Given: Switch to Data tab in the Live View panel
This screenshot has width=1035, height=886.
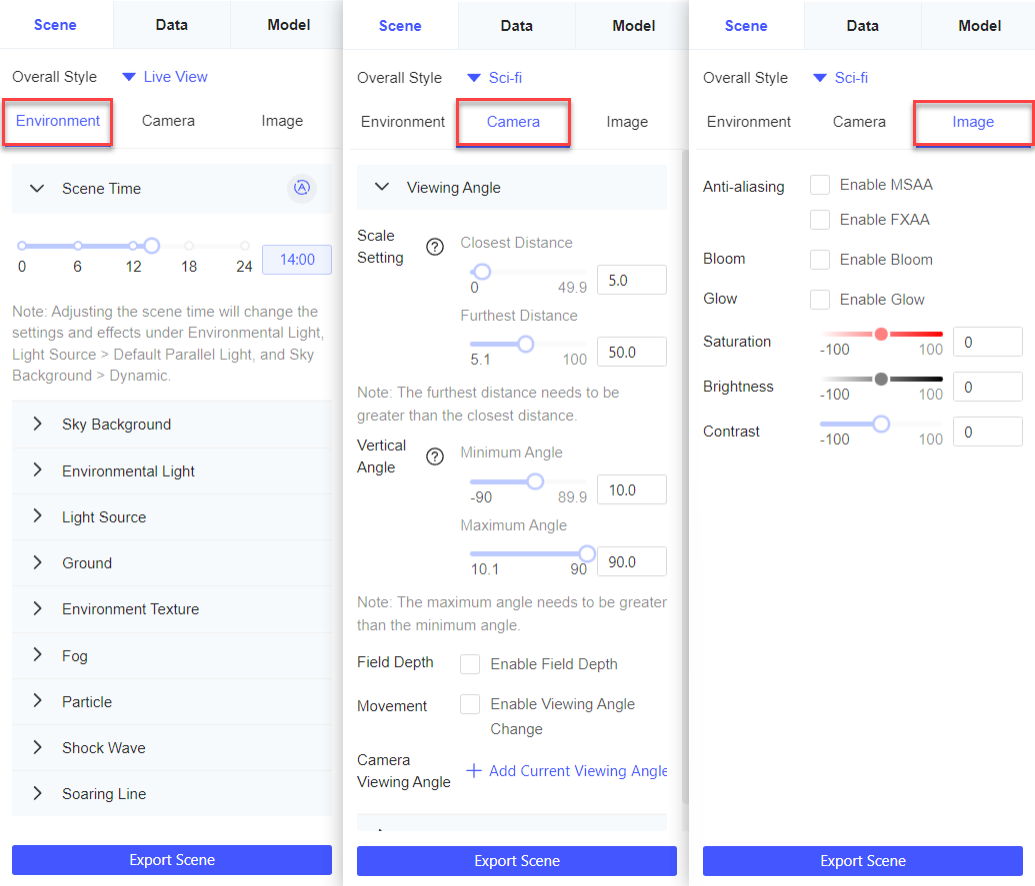Looking at the screenshot, I should coord(172,24).
